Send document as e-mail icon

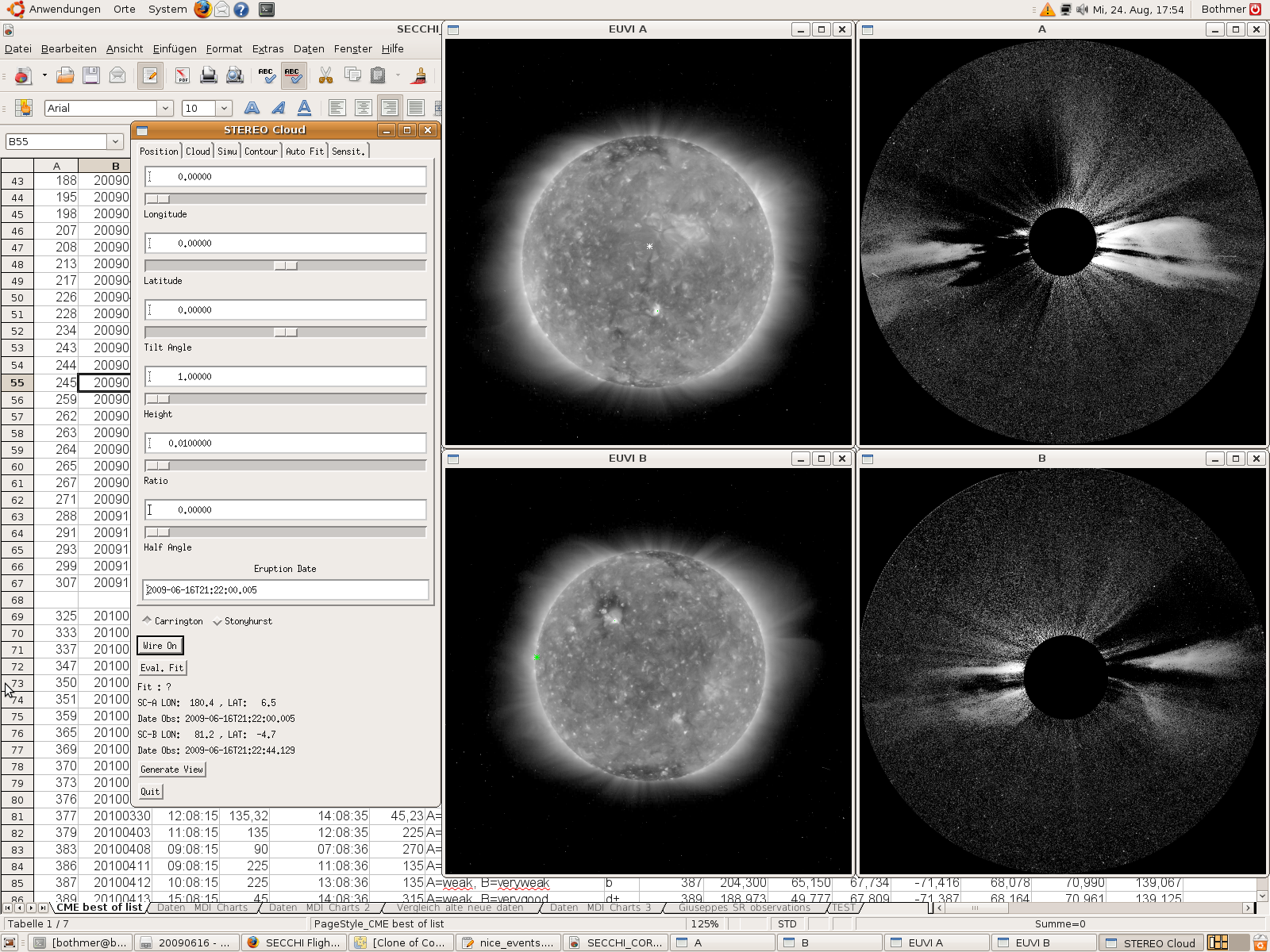coord(117,75)
